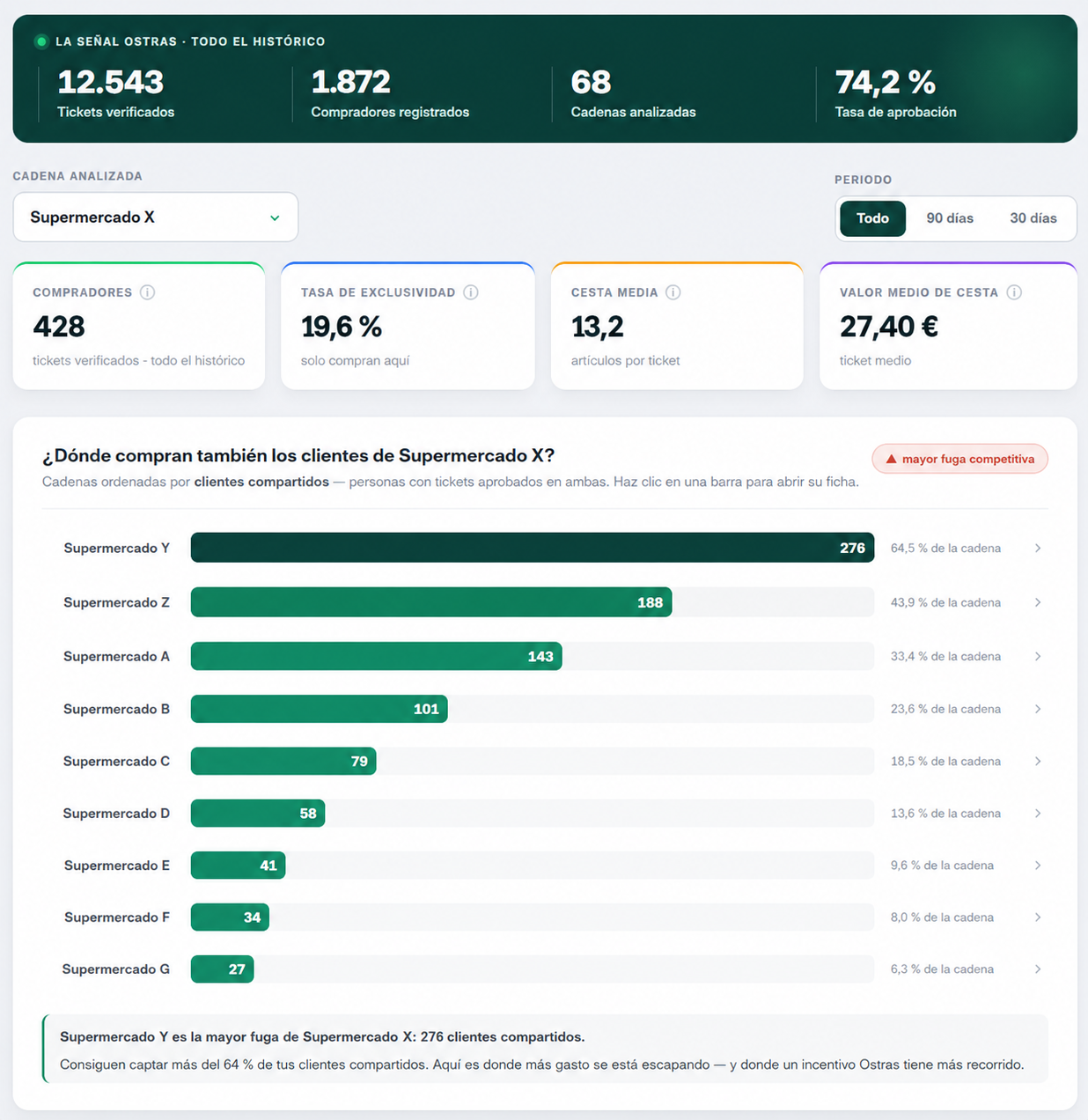This screenshot has height=1120, width=1088.
Task: Click info icon by Valor Medio de Cesta
Action: coord(1014,292)
